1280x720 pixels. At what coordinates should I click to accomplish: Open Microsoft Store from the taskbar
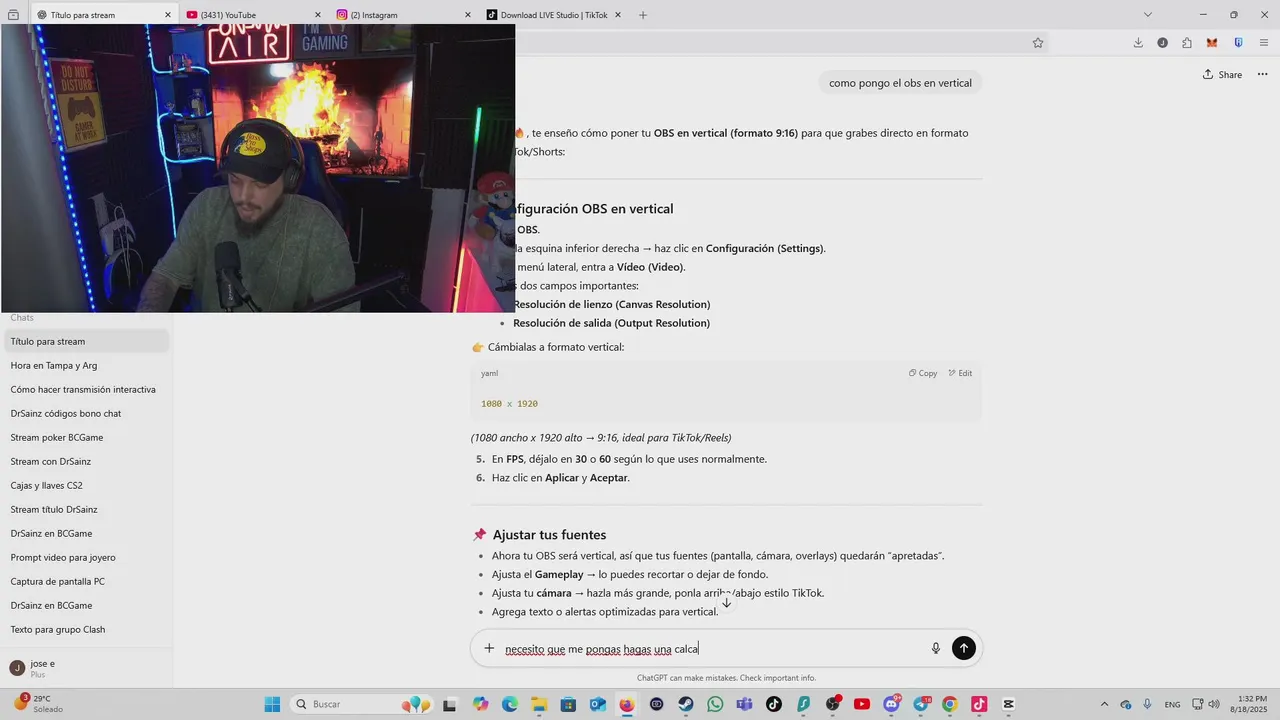click(x=568, y=704)
